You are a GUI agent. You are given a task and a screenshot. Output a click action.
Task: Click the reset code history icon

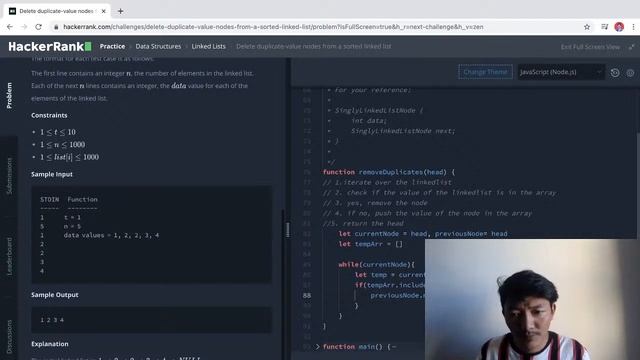tap(615, 73)
